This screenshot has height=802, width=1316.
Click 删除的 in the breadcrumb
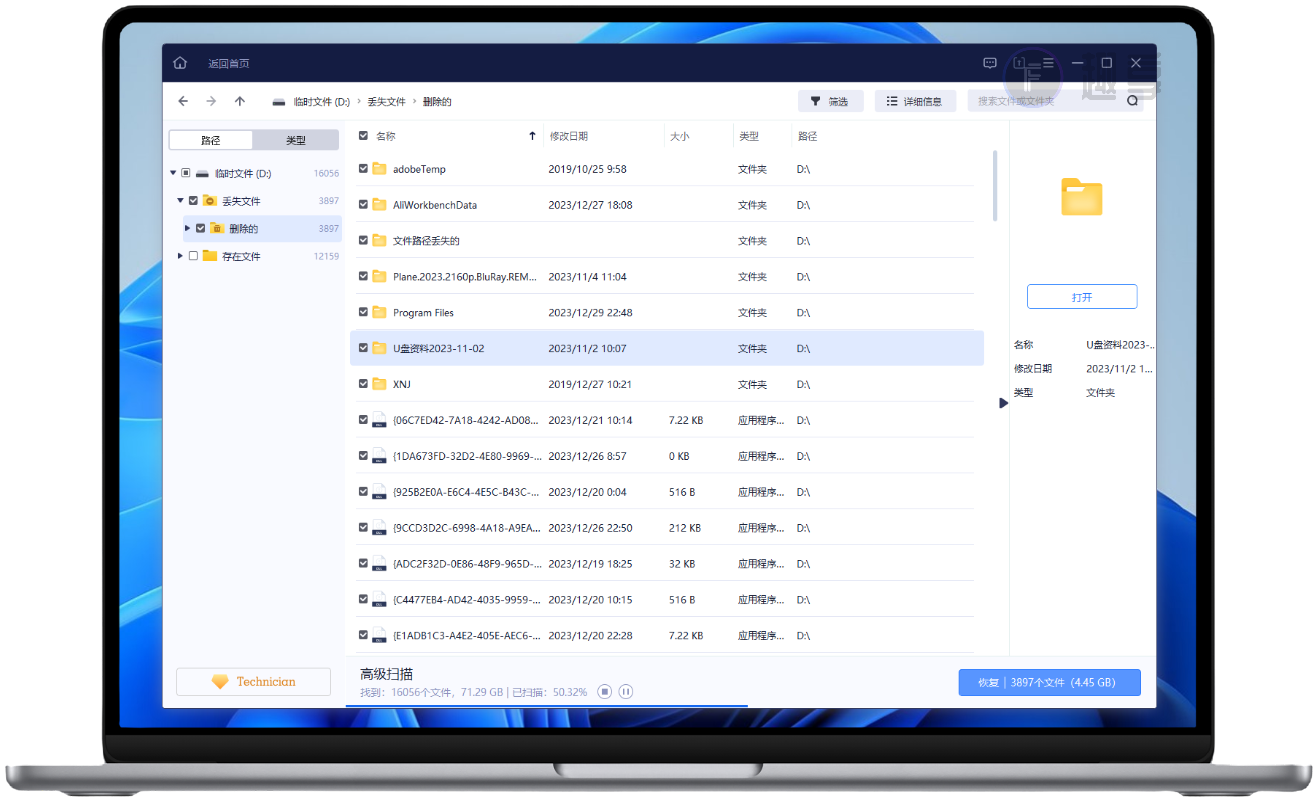[x=437, y=102]
